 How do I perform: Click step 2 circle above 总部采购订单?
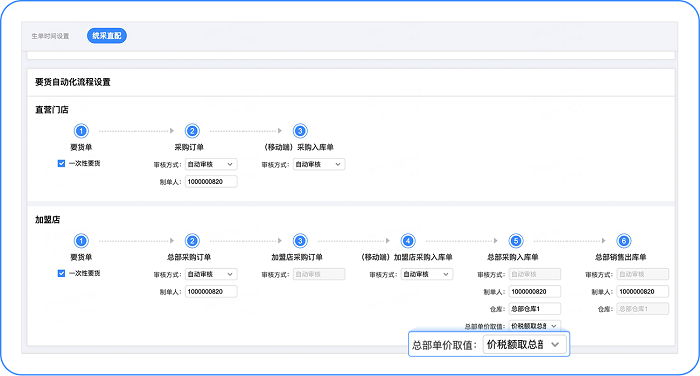(x=192, y=241)
